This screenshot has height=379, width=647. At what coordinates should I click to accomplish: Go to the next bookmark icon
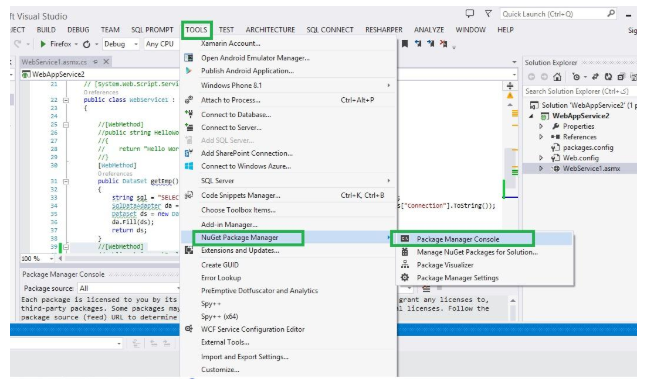click(x=431, y=43)
